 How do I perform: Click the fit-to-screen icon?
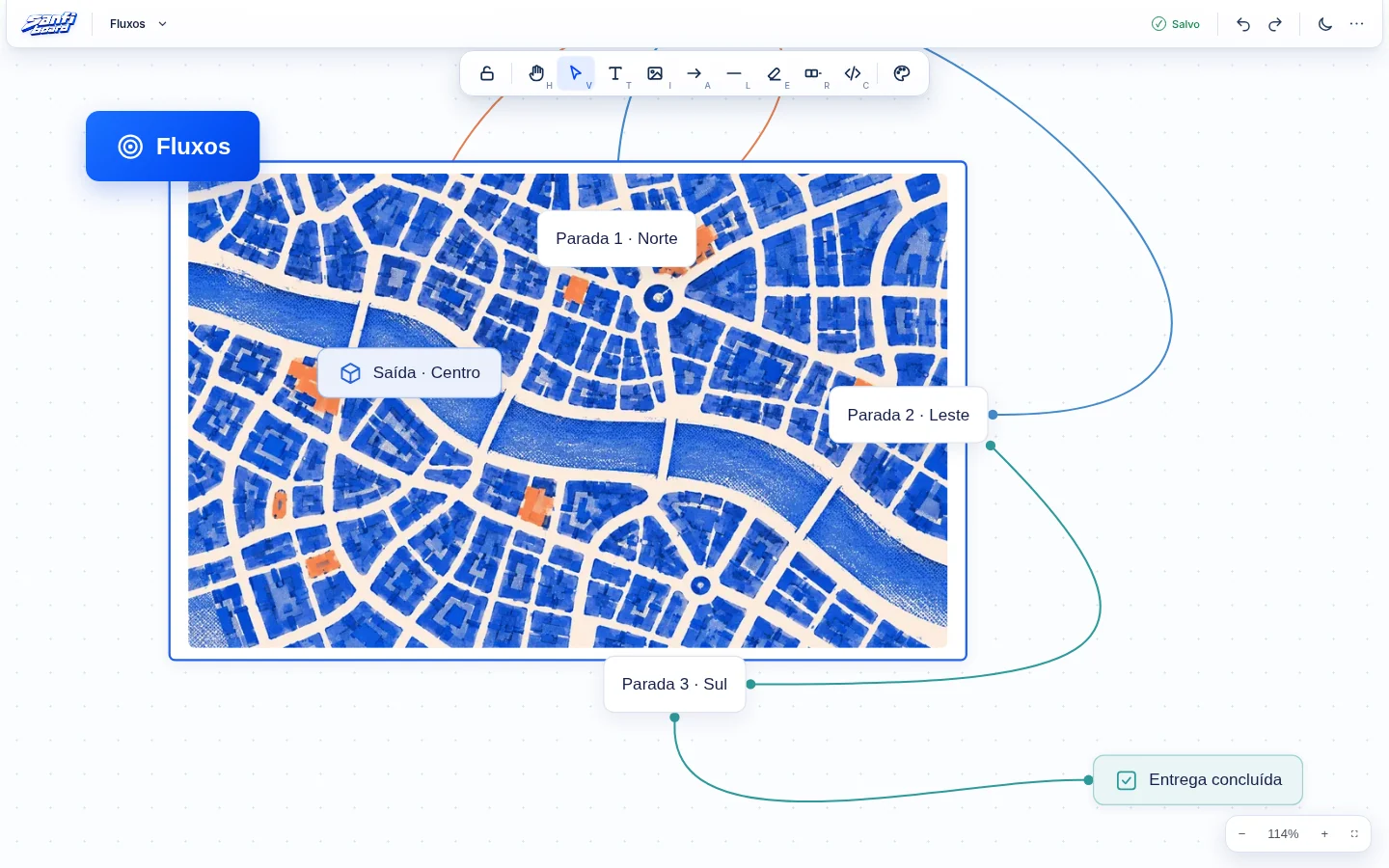tap(1354, 834)
